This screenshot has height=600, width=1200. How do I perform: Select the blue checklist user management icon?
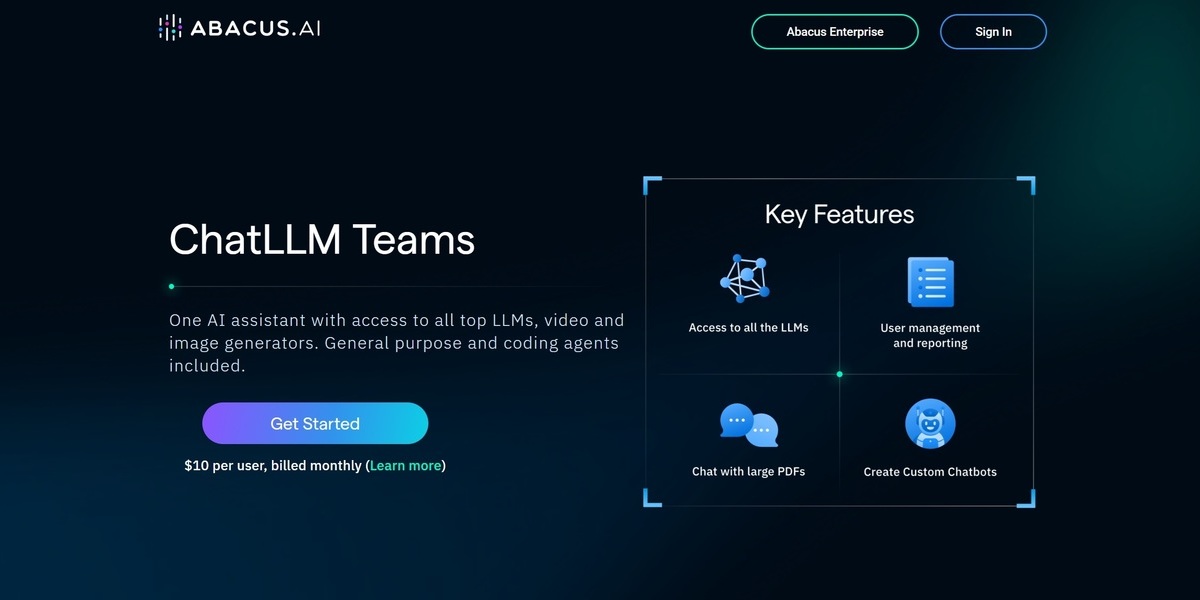[x=930, y=281]
